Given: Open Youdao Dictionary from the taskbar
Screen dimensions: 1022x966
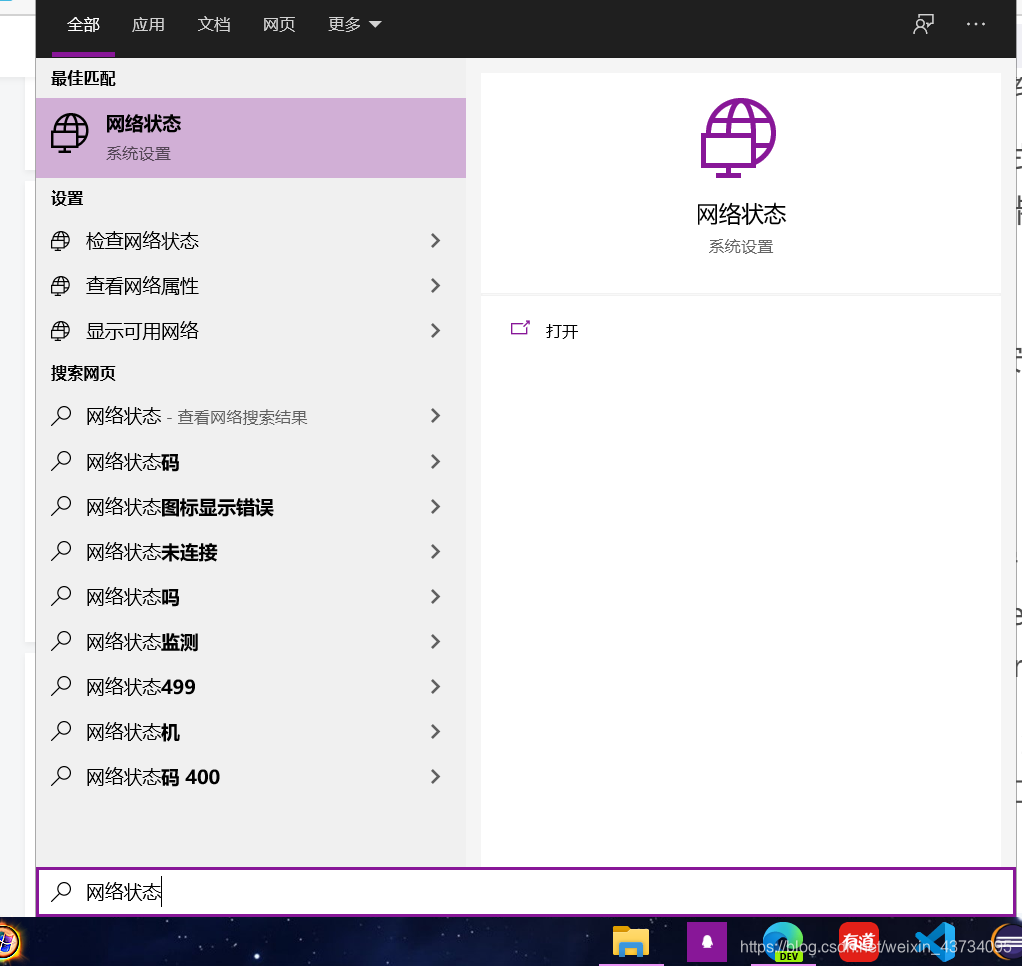Looking at the screenshot, I should click(x=858, y=942).
